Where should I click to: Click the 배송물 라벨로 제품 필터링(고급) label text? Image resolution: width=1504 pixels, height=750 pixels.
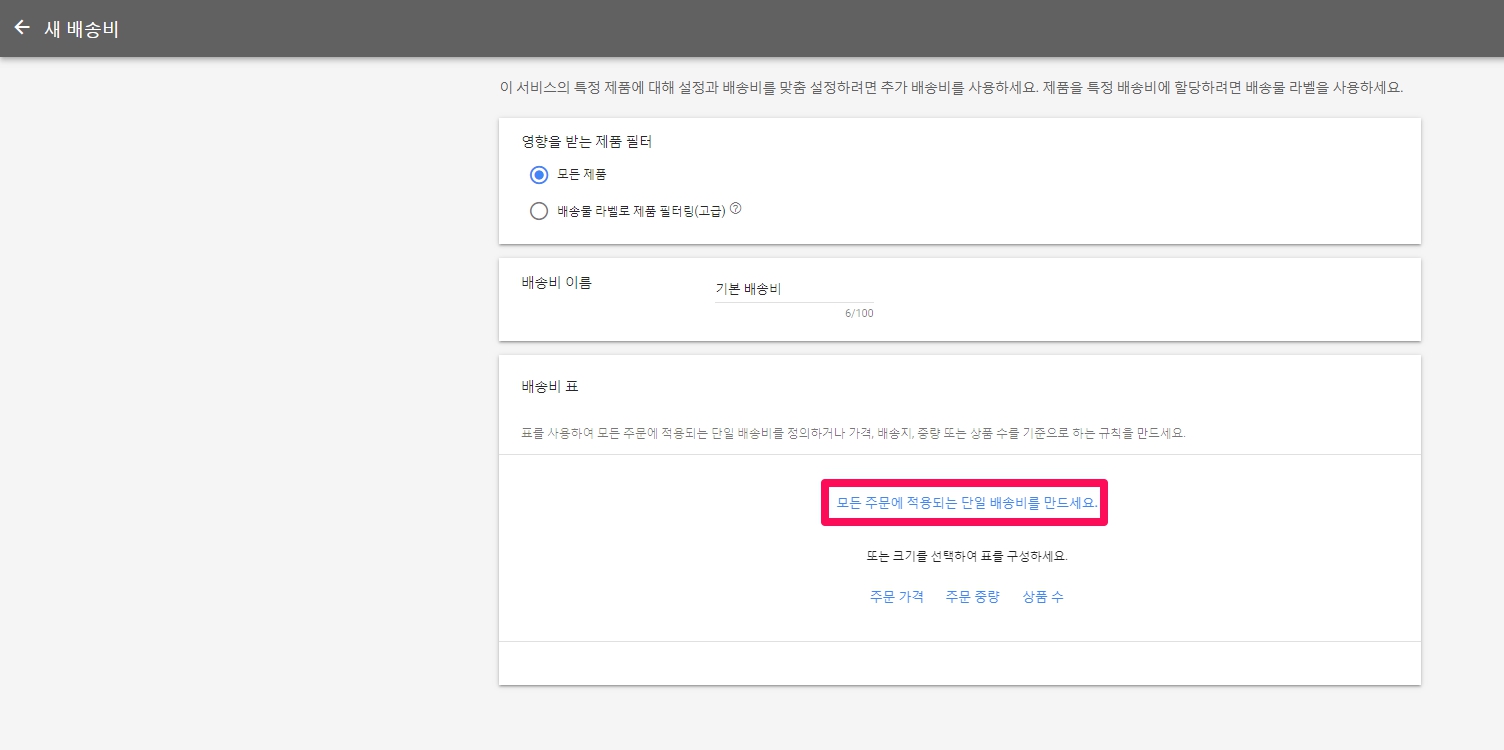pyautogui.click(x=640, y=211)
